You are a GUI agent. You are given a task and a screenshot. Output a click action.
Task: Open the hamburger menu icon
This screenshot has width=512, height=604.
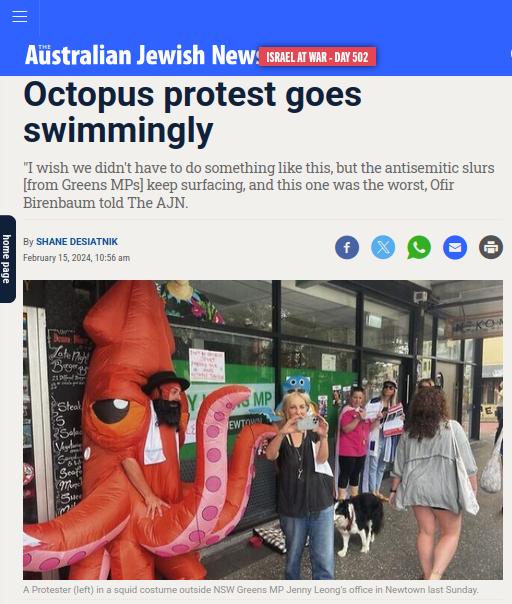19,16
